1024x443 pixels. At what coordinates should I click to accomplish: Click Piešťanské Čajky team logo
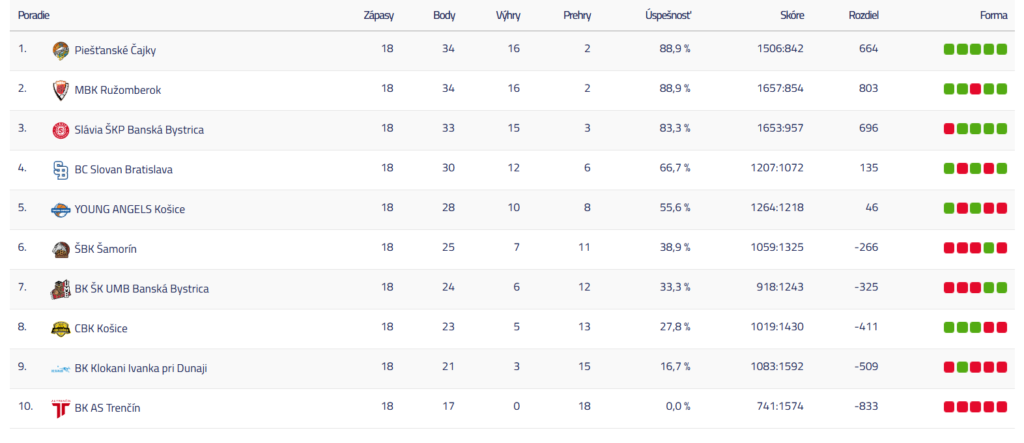point(61,50)
